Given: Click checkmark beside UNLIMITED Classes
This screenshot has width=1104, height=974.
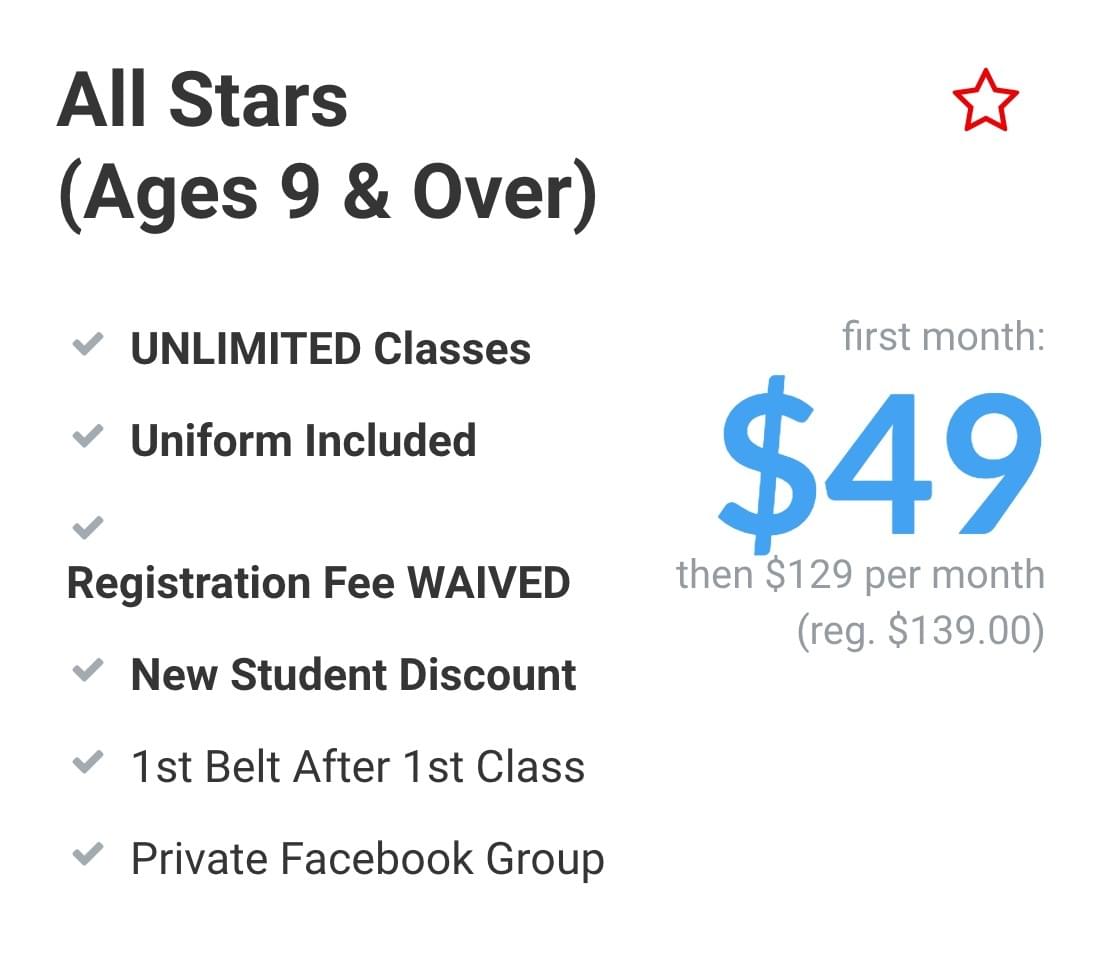Looking at the screenshot, I should coord(88,344).
